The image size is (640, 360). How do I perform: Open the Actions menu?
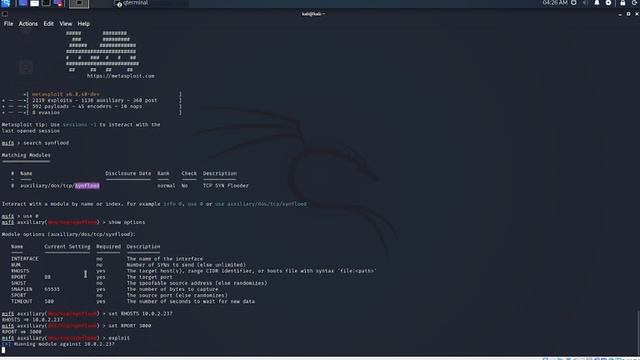(x=28, y=24)
